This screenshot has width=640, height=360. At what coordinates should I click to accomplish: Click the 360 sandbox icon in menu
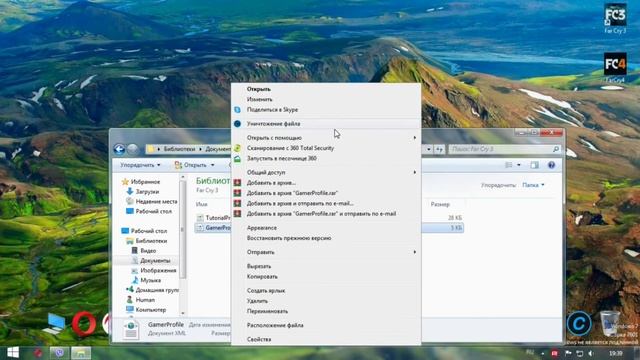pyautogui.click(x=237, y=158)
